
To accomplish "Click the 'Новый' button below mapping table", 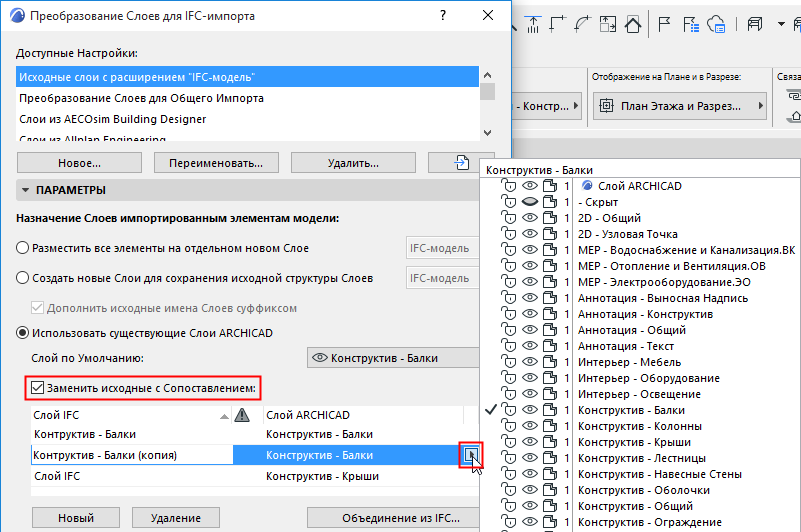I will [x=76, y=517].
